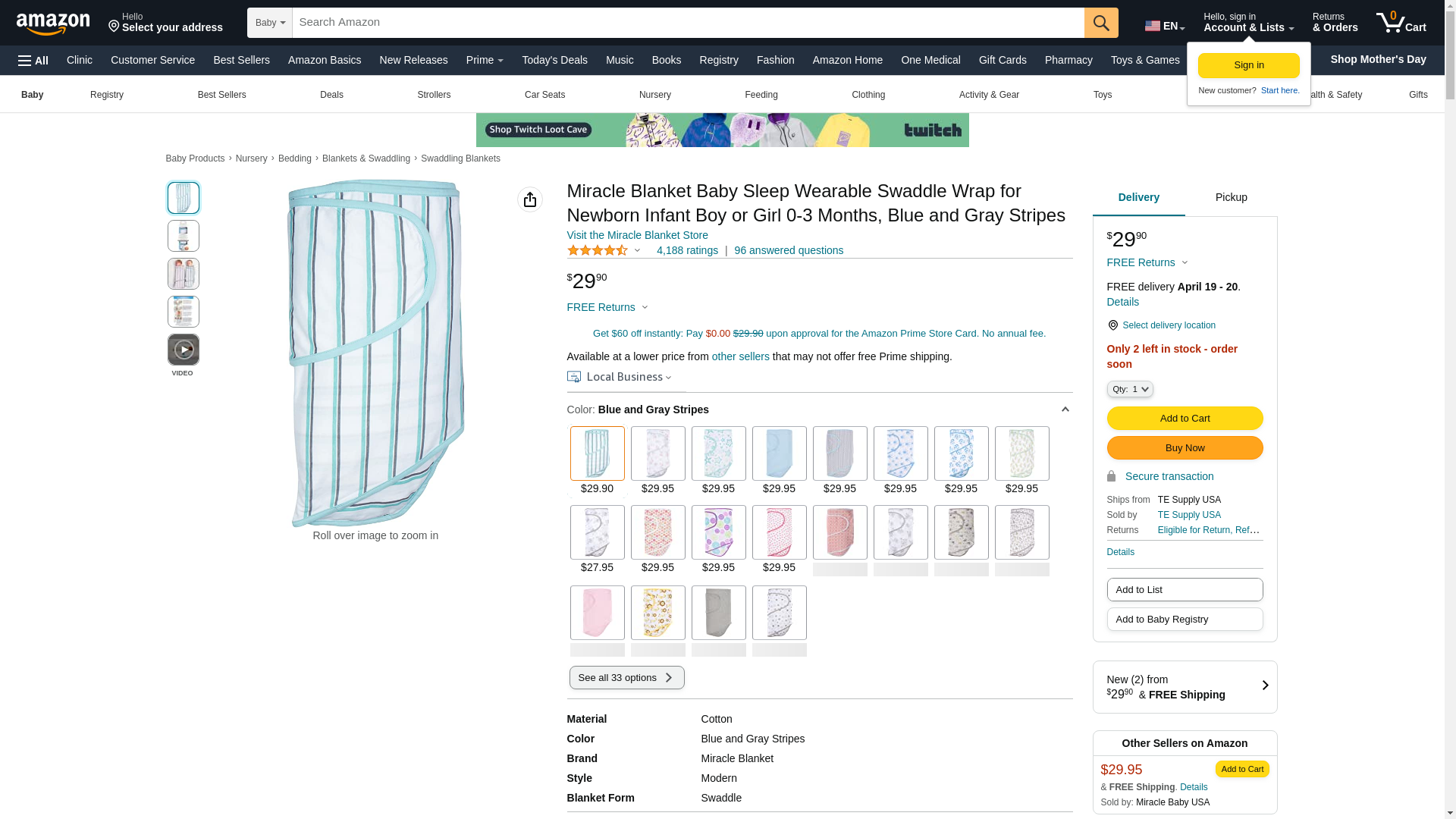Select the solid pink color swatch
The height and width of the screenshot is (819, 1456).
(597, 613)
